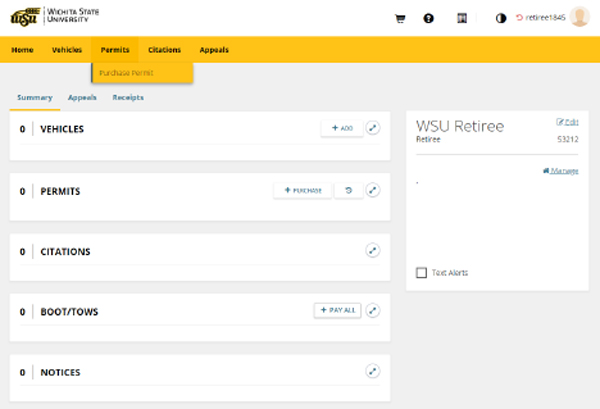Viewport: 600px width, 409px height.
Task: Expand the Permits panel
Action: coord(373,190)
